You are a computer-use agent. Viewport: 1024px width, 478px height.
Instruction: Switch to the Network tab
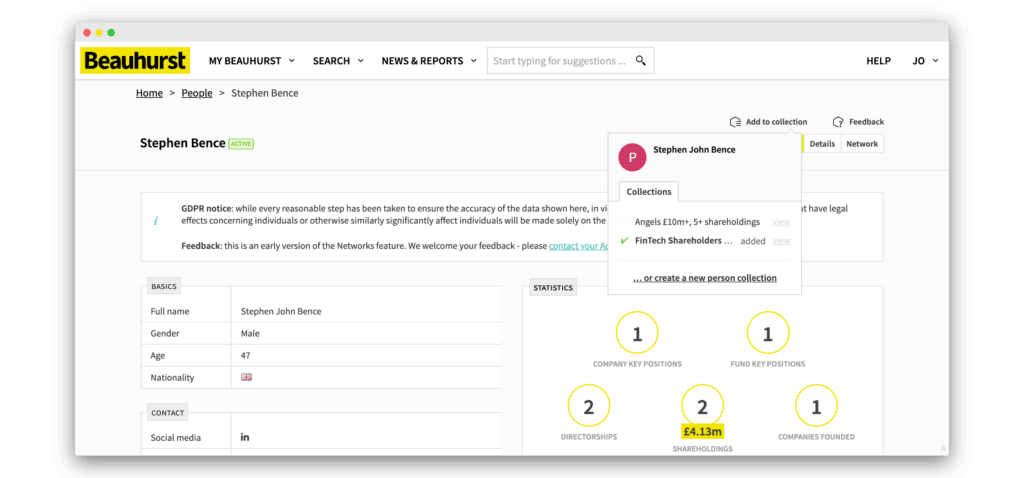(x=862, y=144)
